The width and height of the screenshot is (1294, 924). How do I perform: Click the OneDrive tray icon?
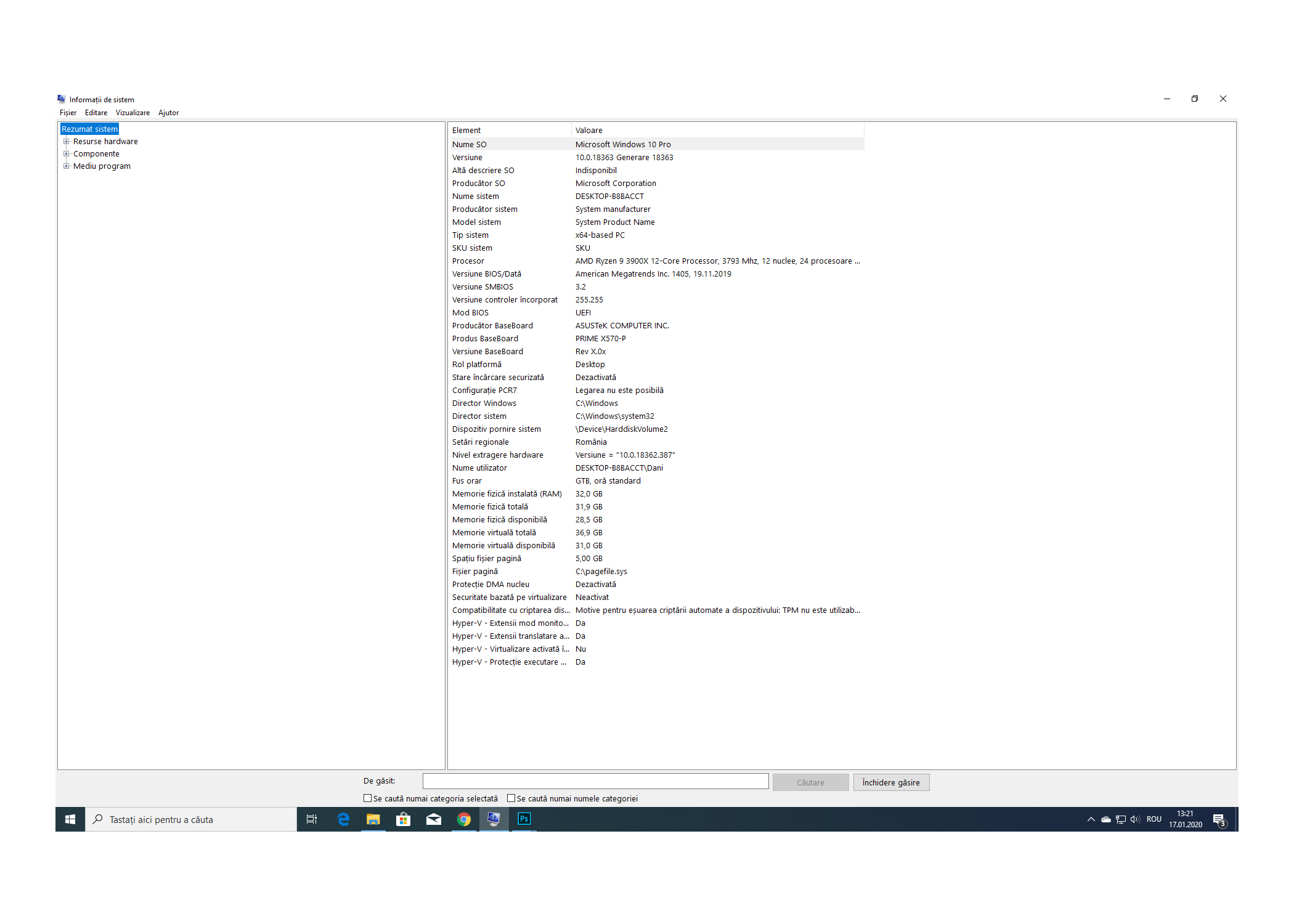tap(1106, 819)
